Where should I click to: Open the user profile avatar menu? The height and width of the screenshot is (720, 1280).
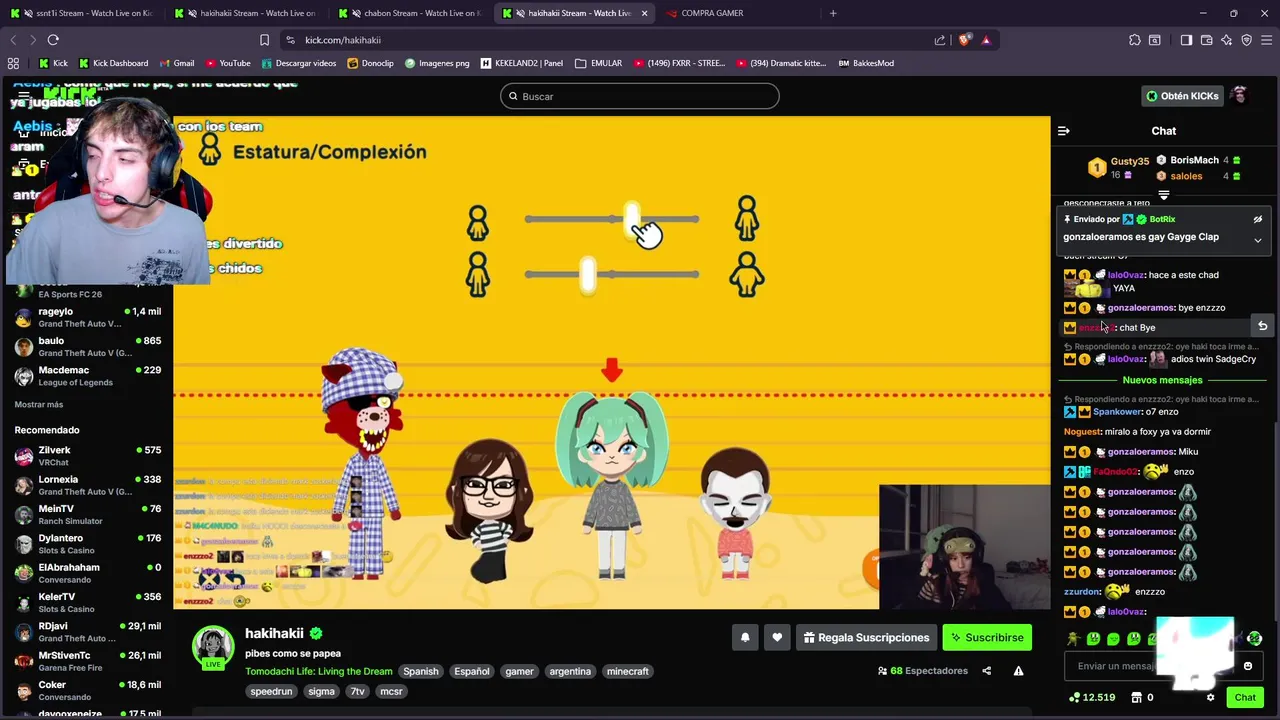pyautogui.click(x=1240, y=96)
